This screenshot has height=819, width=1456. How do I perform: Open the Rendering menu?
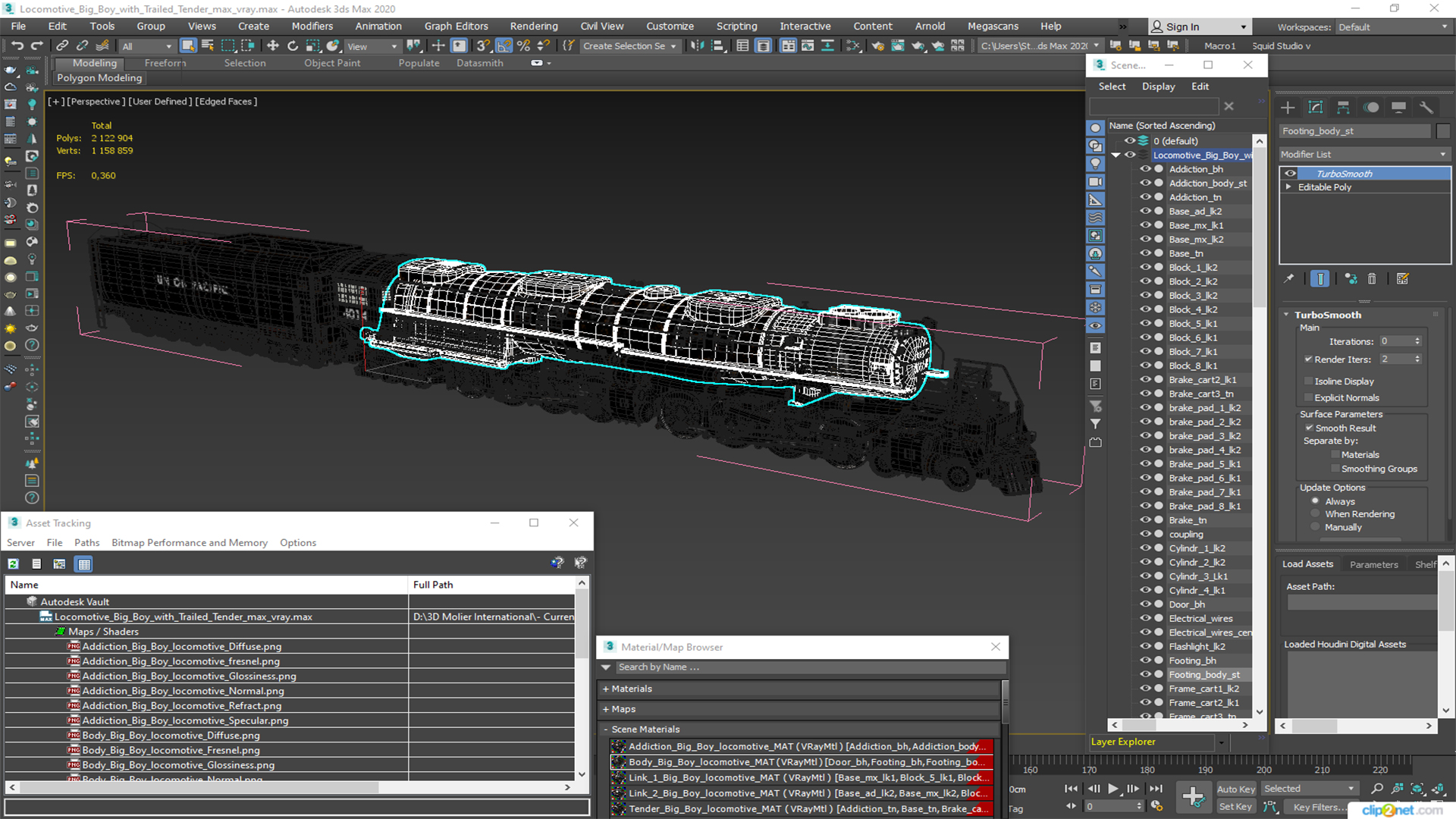tap(534, 26)
